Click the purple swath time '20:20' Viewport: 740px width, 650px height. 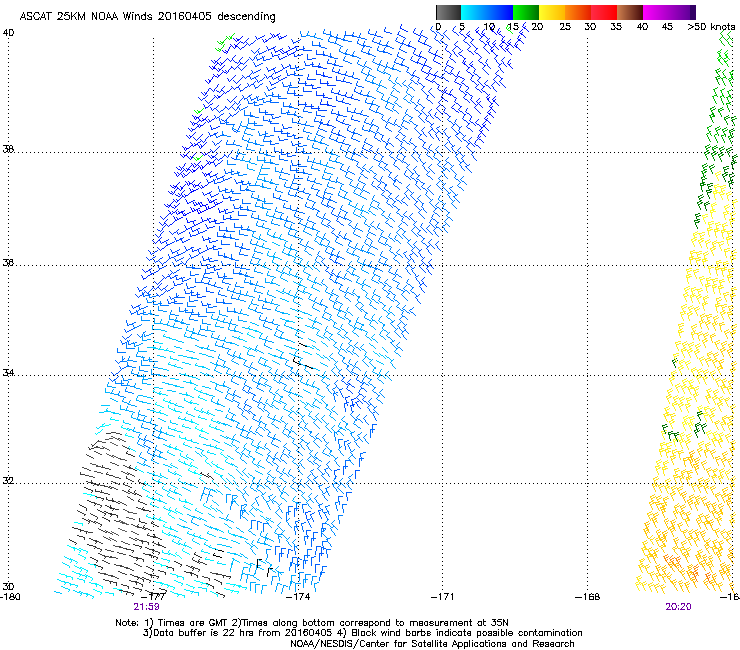pyautogui.click(x=678, y=607)
